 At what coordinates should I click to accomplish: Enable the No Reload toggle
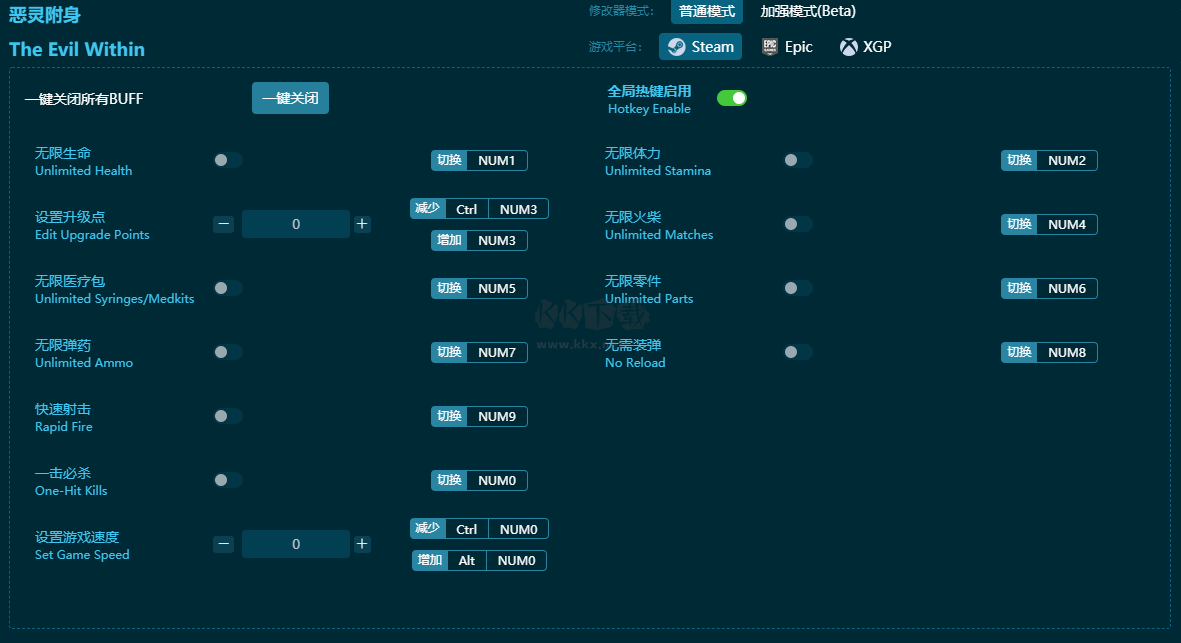click(798, 352)
